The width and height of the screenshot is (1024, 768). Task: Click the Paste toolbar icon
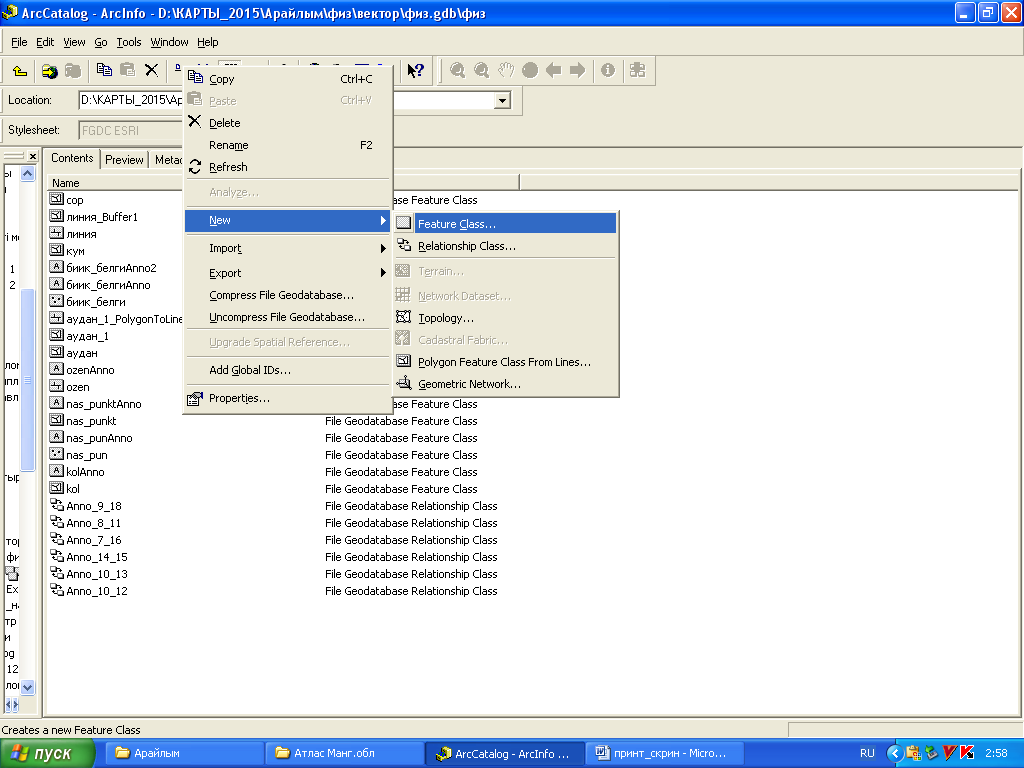pos(127,70)
